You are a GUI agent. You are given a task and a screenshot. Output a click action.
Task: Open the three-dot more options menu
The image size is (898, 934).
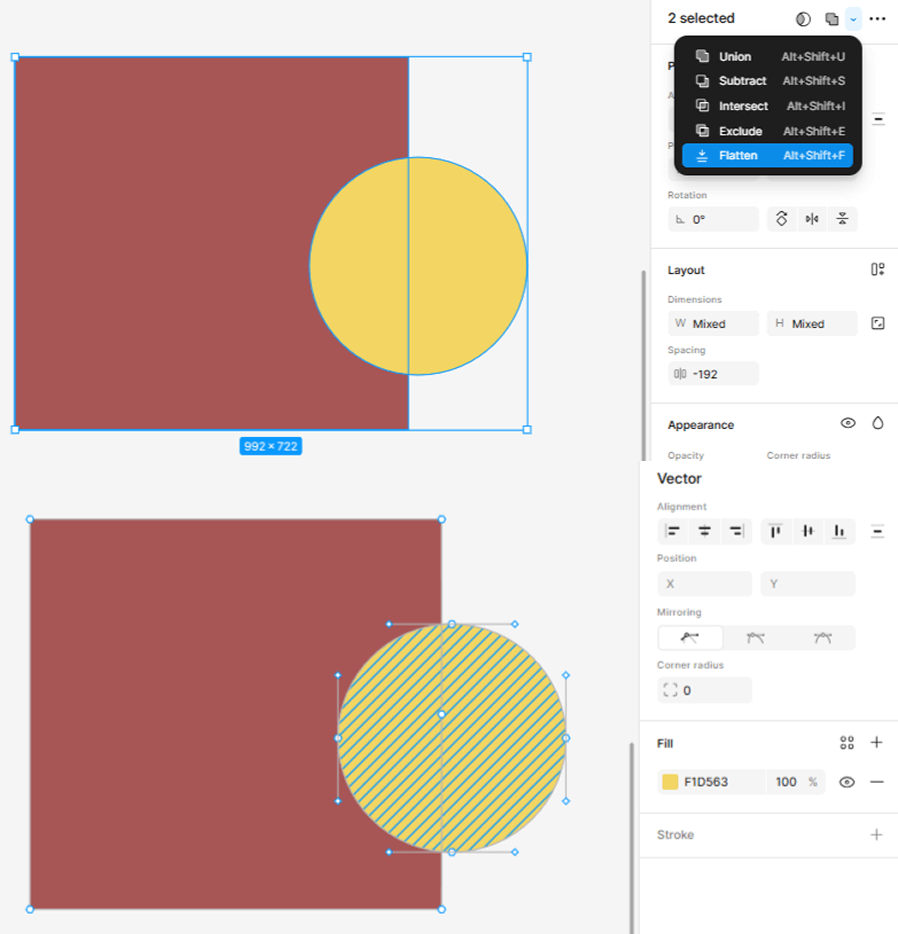pos(877,19)
